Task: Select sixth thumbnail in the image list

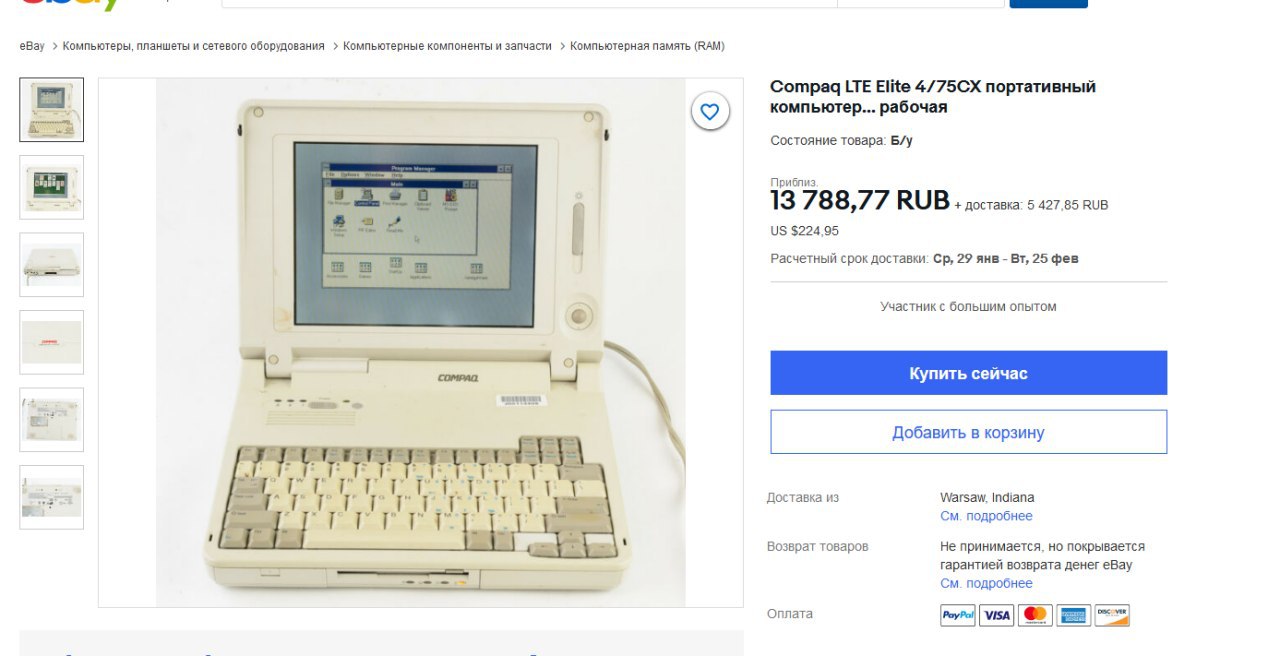Action: (x=52, y=497)
